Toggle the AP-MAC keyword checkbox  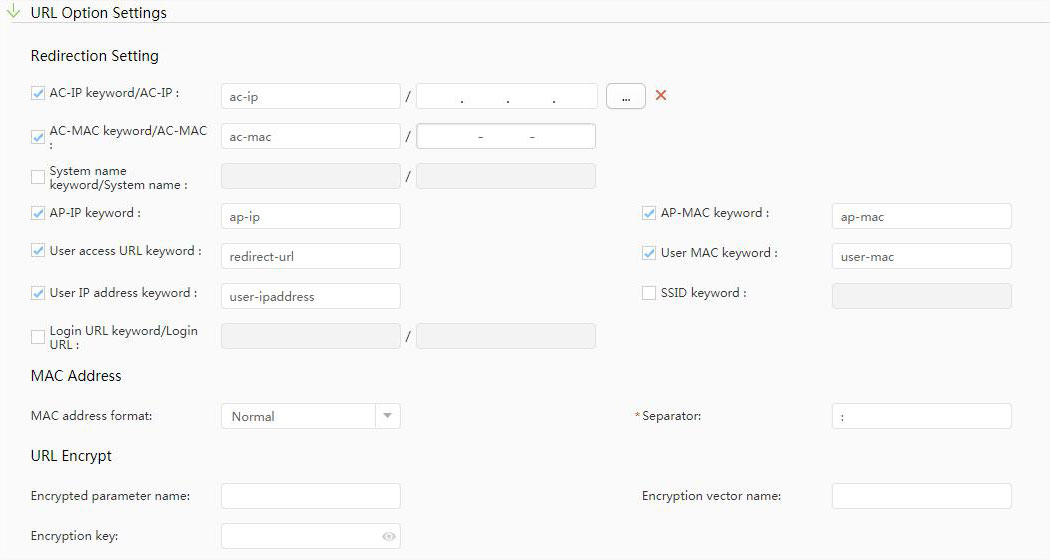tap(649, 213)
